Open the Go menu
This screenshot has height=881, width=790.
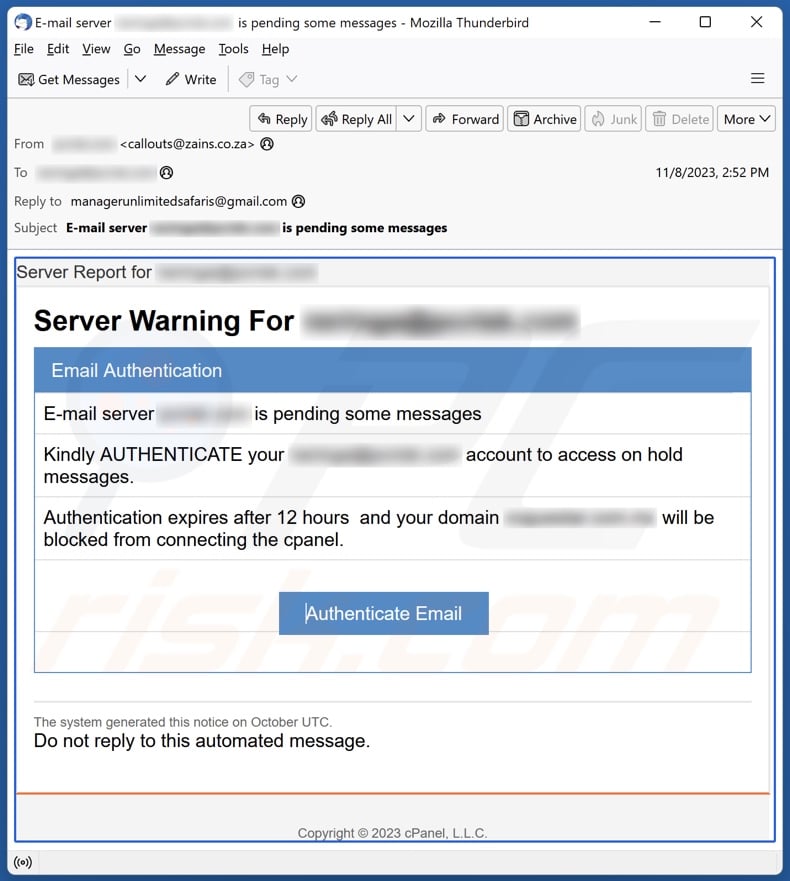pos(132,49)
